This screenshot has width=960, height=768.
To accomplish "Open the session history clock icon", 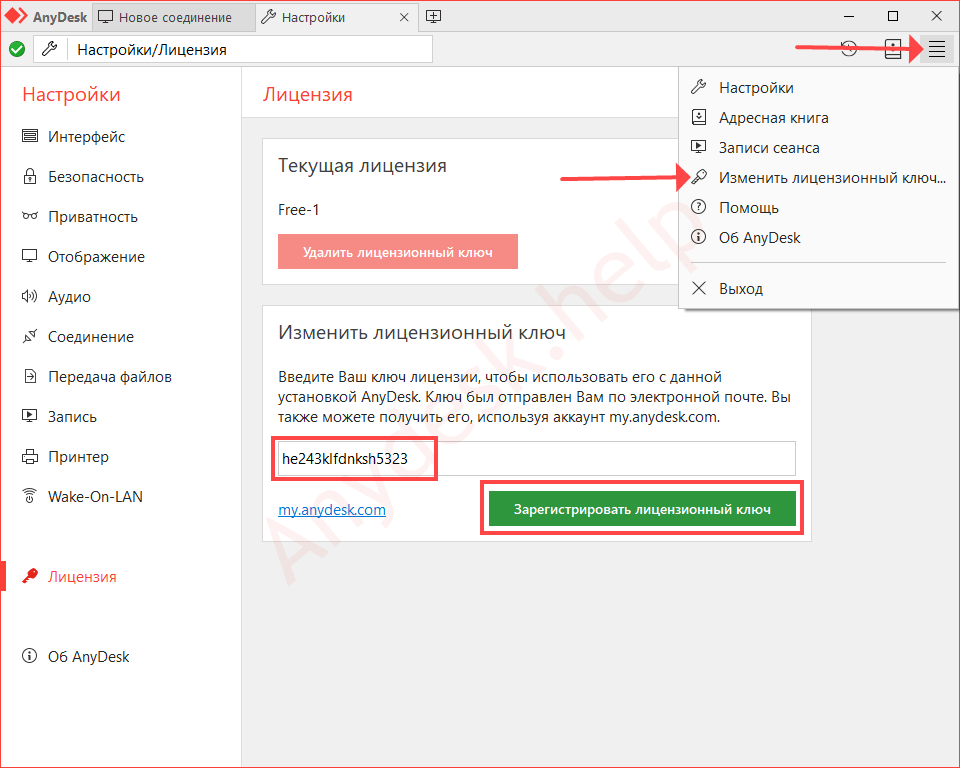I will 849,49.
